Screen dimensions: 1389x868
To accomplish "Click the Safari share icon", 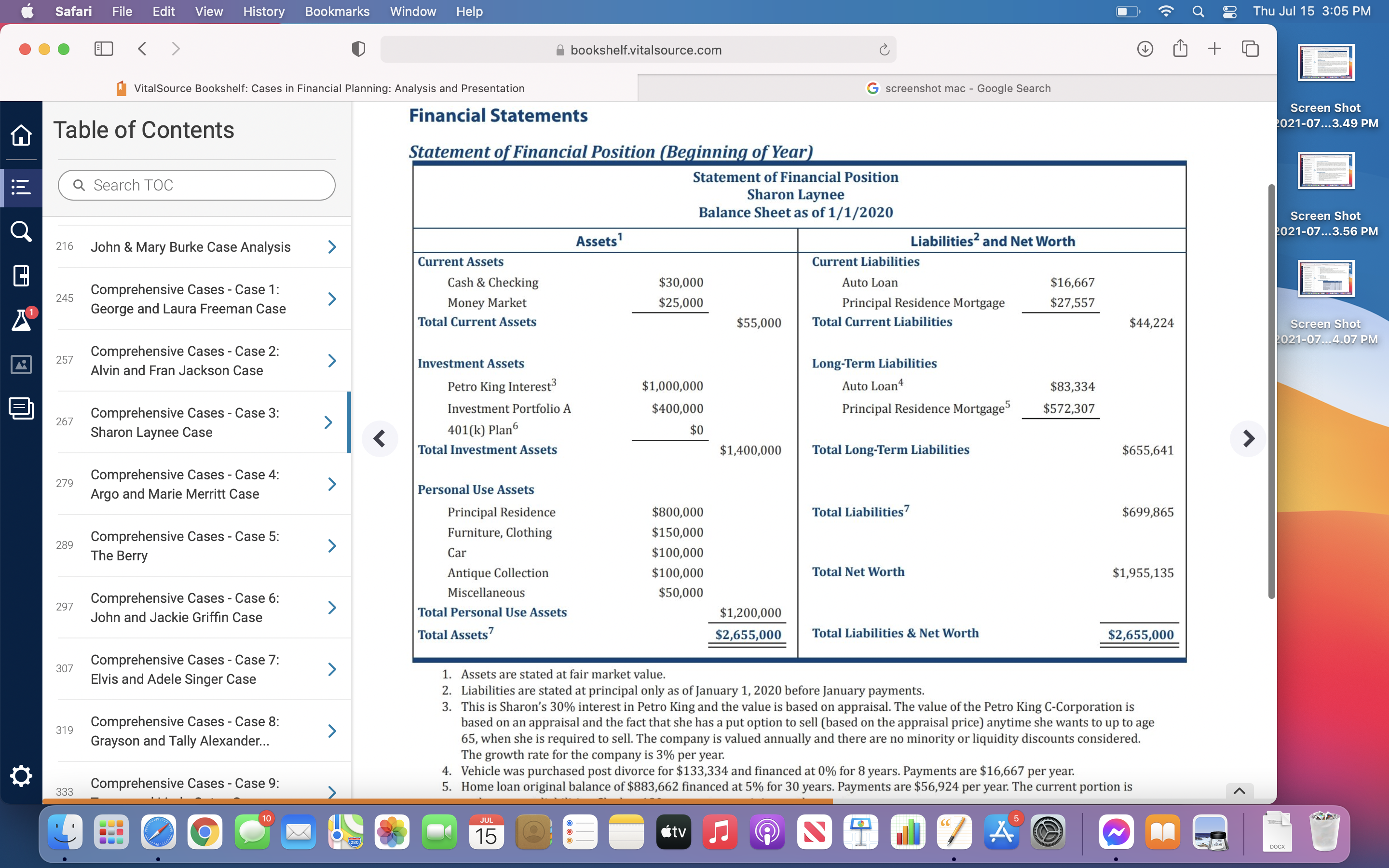I will point(1180,48).
